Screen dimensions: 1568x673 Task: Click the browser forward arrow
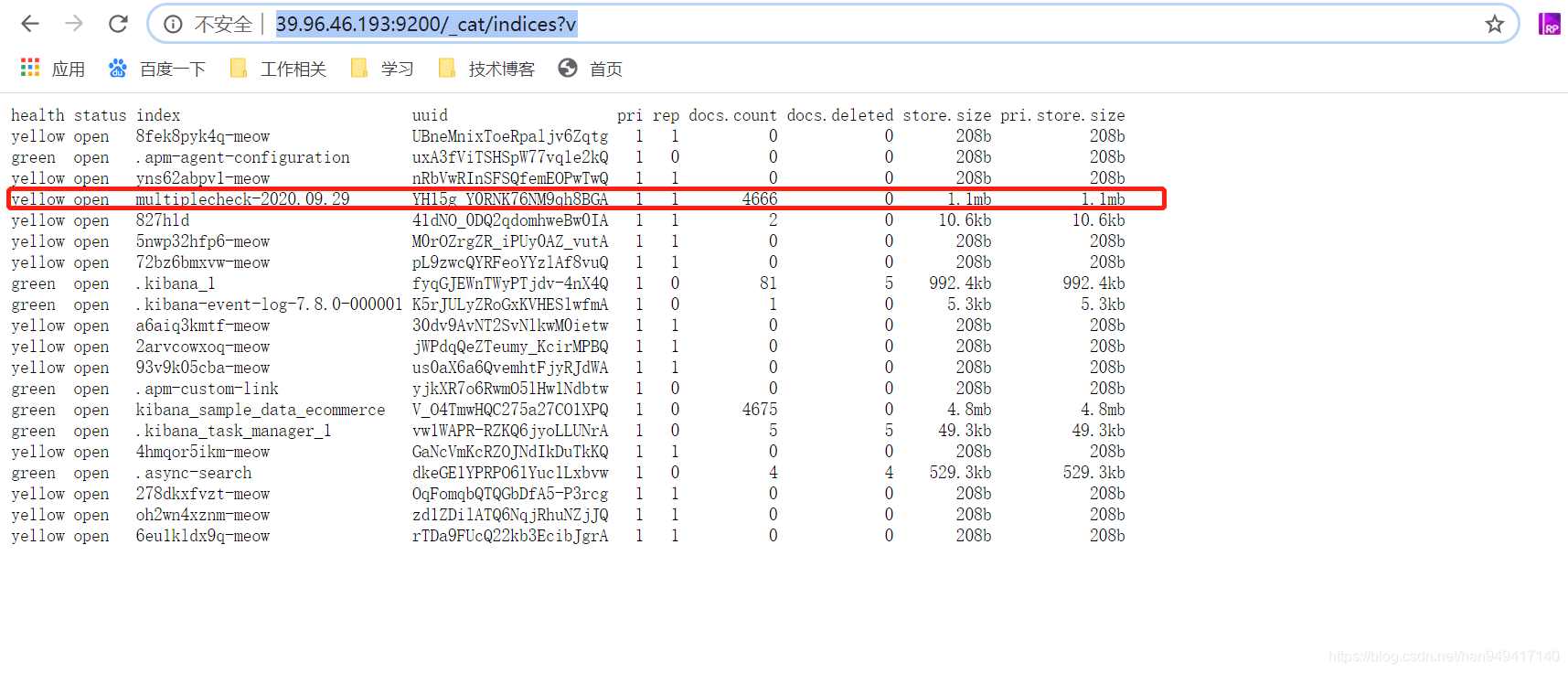tap(74, 24)
